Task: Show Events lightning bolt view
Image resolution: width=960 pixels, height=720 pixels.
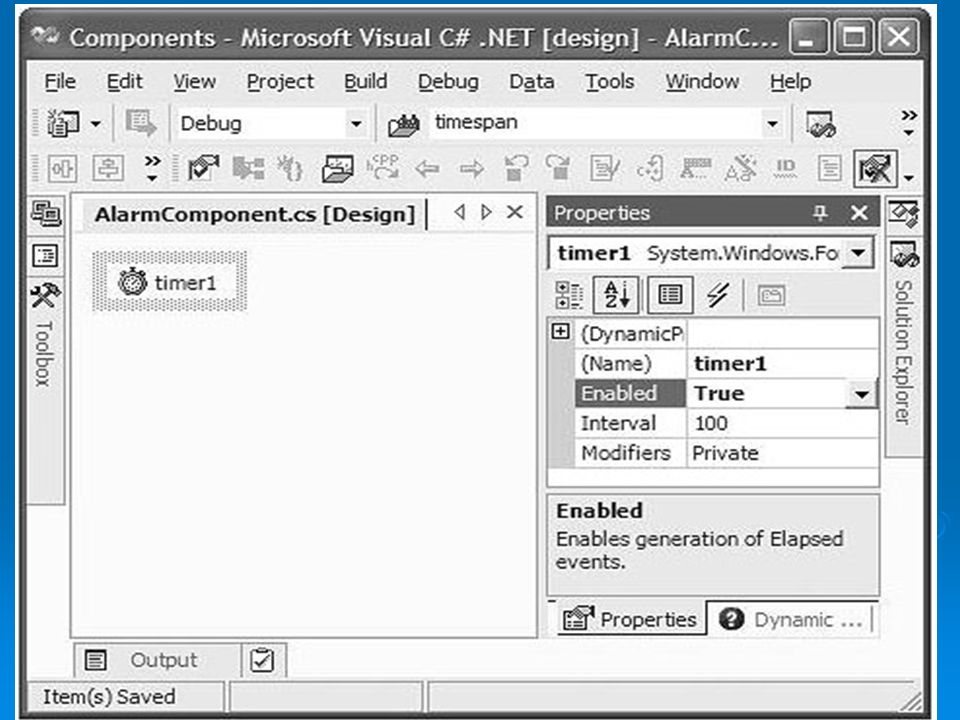Action: tap(718, 295)
